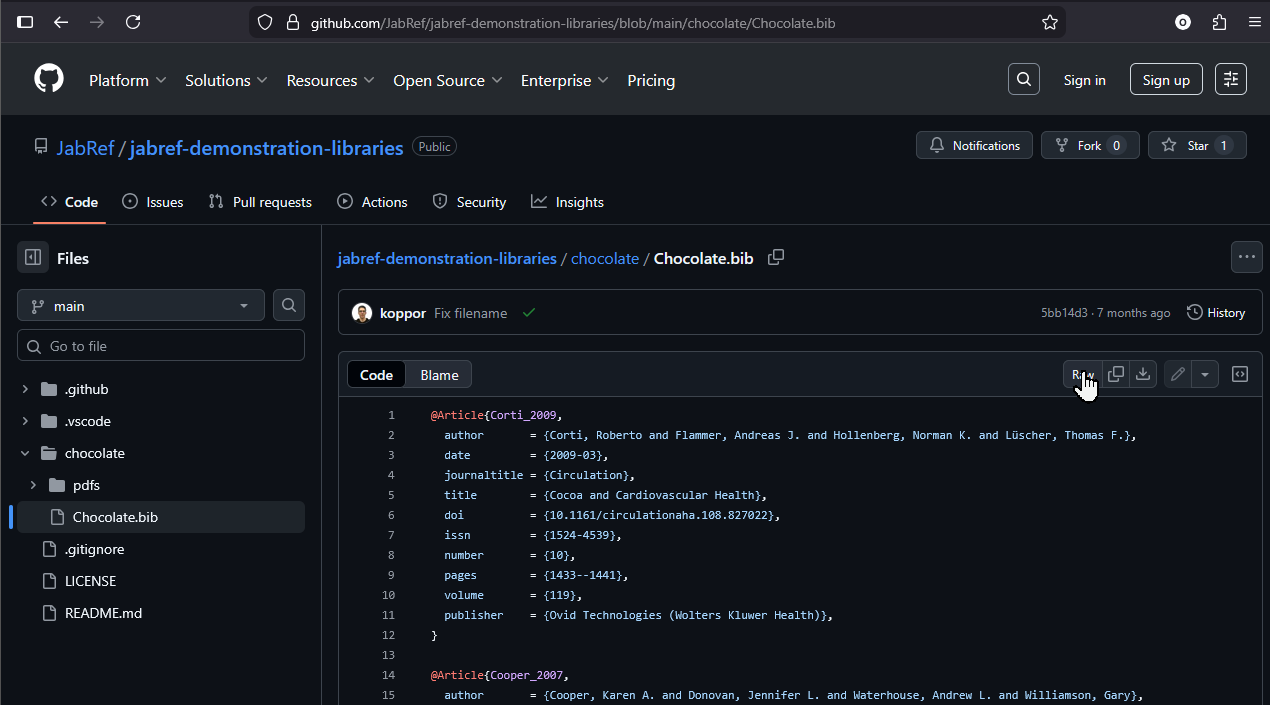Search files with magnifier button in sidebar
The image size is (1270, 705).
pos(289,306)
